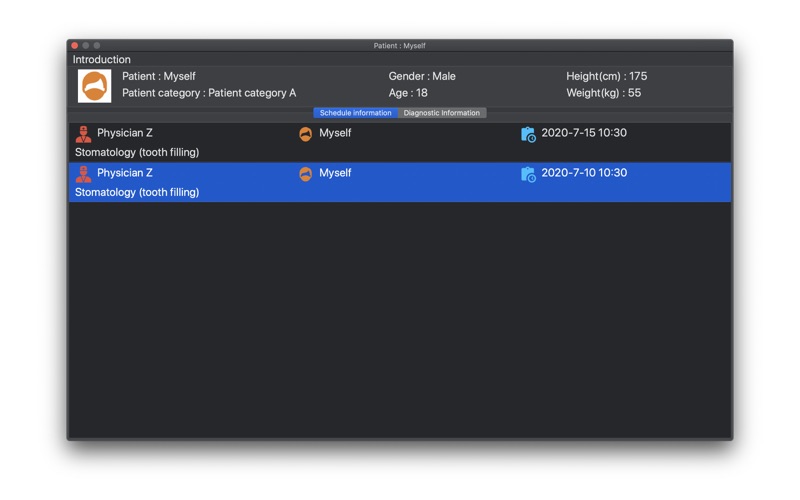The width and height of the screenshot is (800, 500).
Task: Click the schedule clock icon beside 2020-7-10
Action: click(x=528, y=174)
